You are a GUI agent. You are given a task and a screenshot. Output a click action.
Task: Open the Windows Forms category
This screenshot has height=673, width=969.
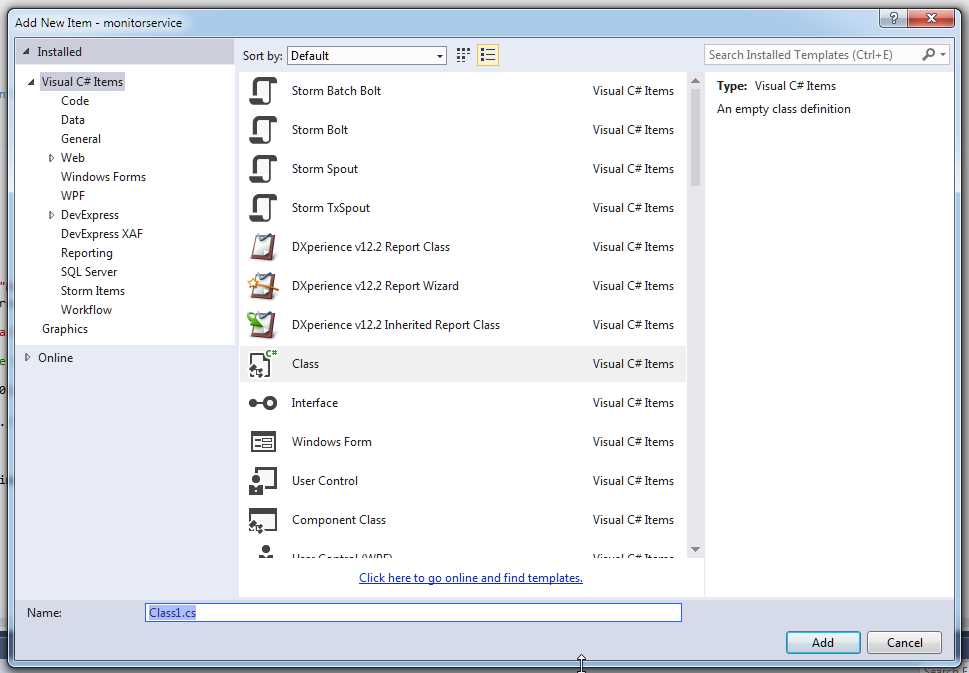tap(103, 176)
